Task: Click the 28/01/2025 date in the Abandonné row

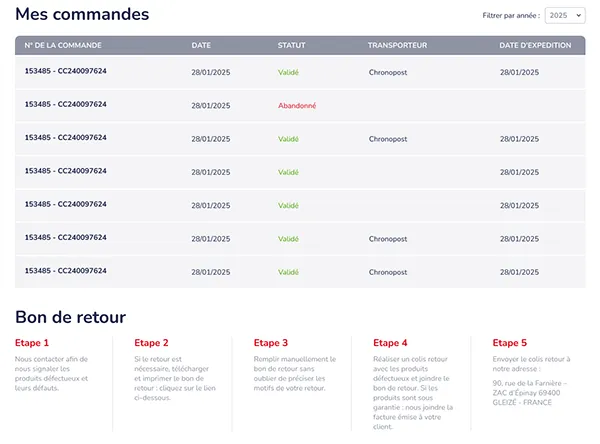Action: [x=211, y=106]
